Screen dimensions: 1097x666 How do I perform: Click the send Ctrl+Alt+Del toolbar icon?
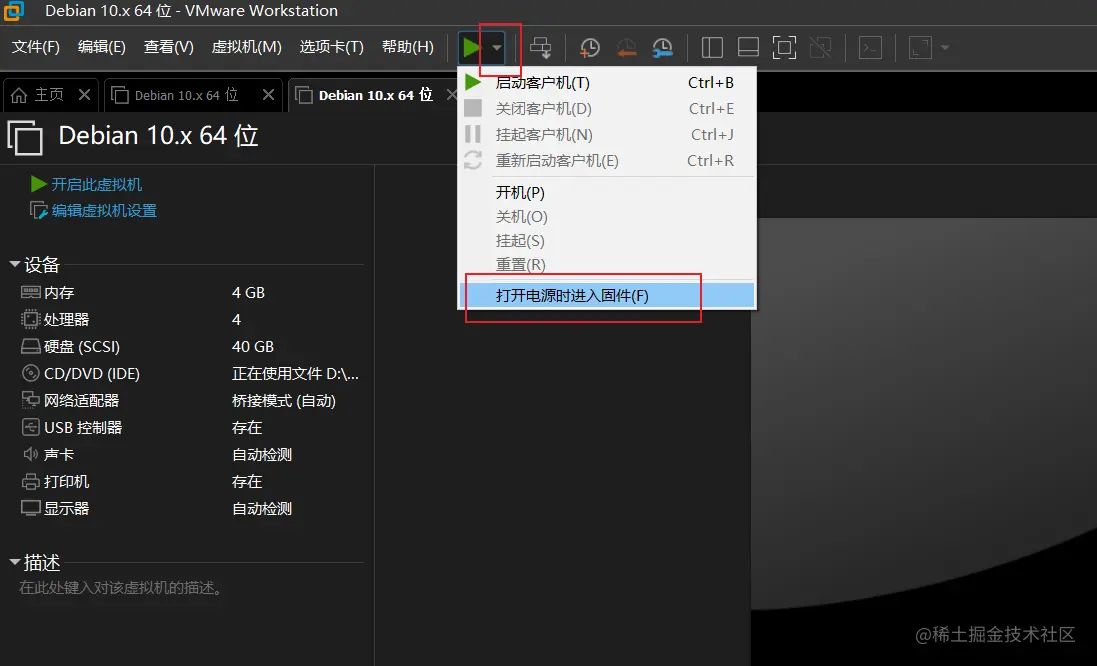click(x=540, y=48)
